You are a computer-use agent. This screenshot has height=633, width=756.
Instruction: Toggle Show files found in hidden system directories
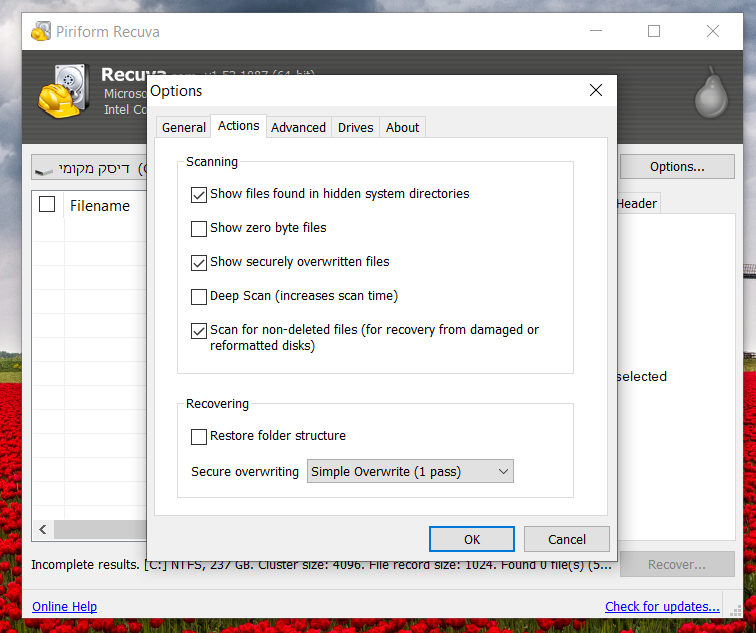pyautogui.click(x=199, y=195)
